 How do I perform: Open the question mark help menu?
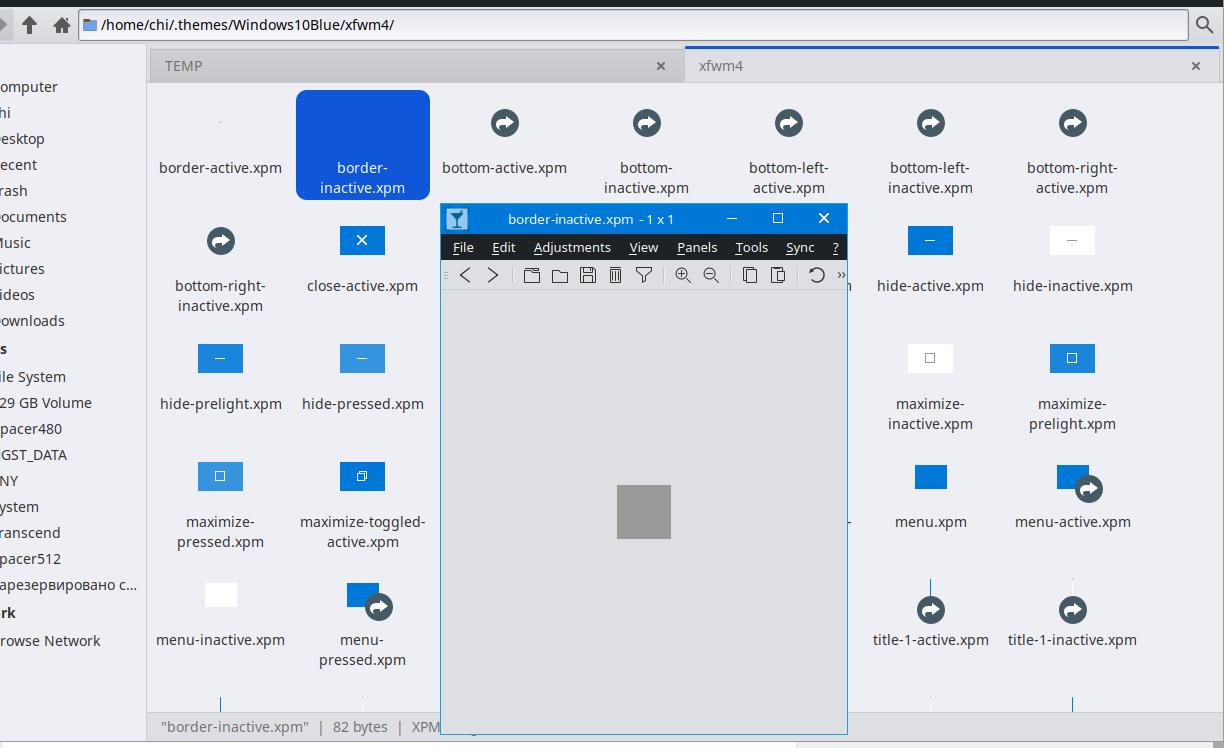(835, 247)
